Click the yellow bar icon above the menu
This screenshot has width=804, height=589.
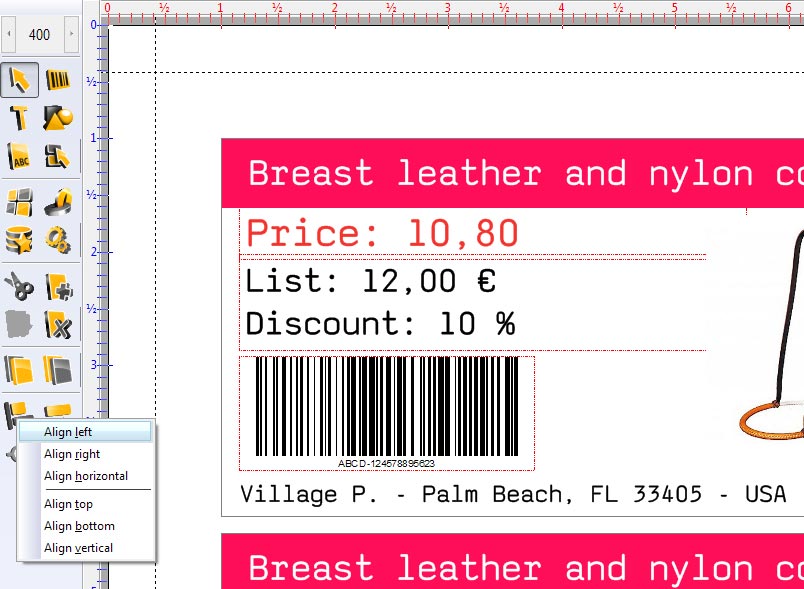(x=58, y=410)
